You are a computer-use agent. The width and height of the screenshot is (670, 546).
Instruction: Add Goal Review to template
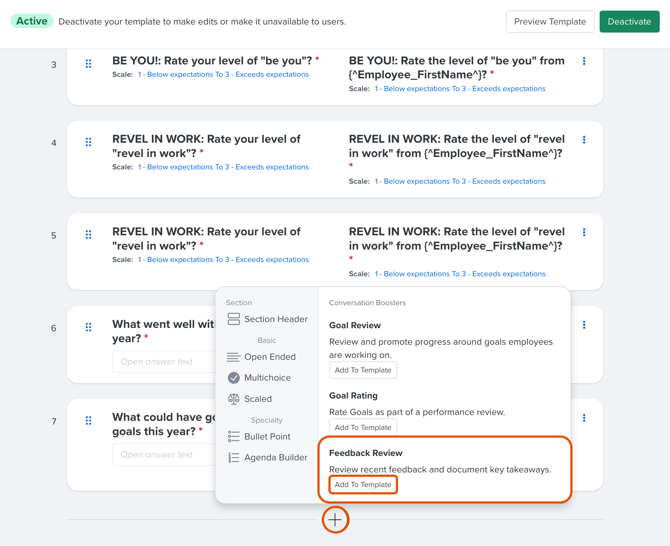tap(363, 370)
